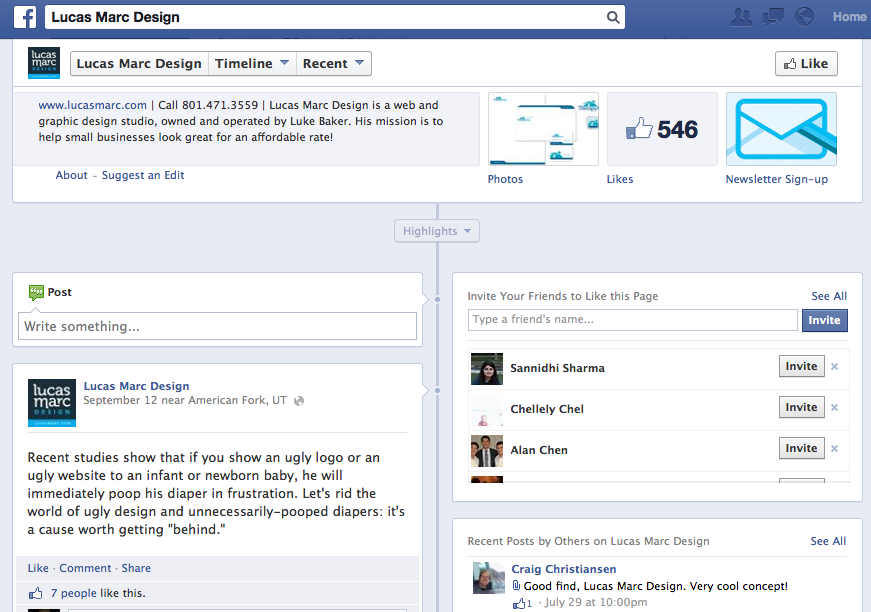Open notifications globe icon in header
This screenshot has height=612, width=871.
pyautogui.click(x=804, y=17)
